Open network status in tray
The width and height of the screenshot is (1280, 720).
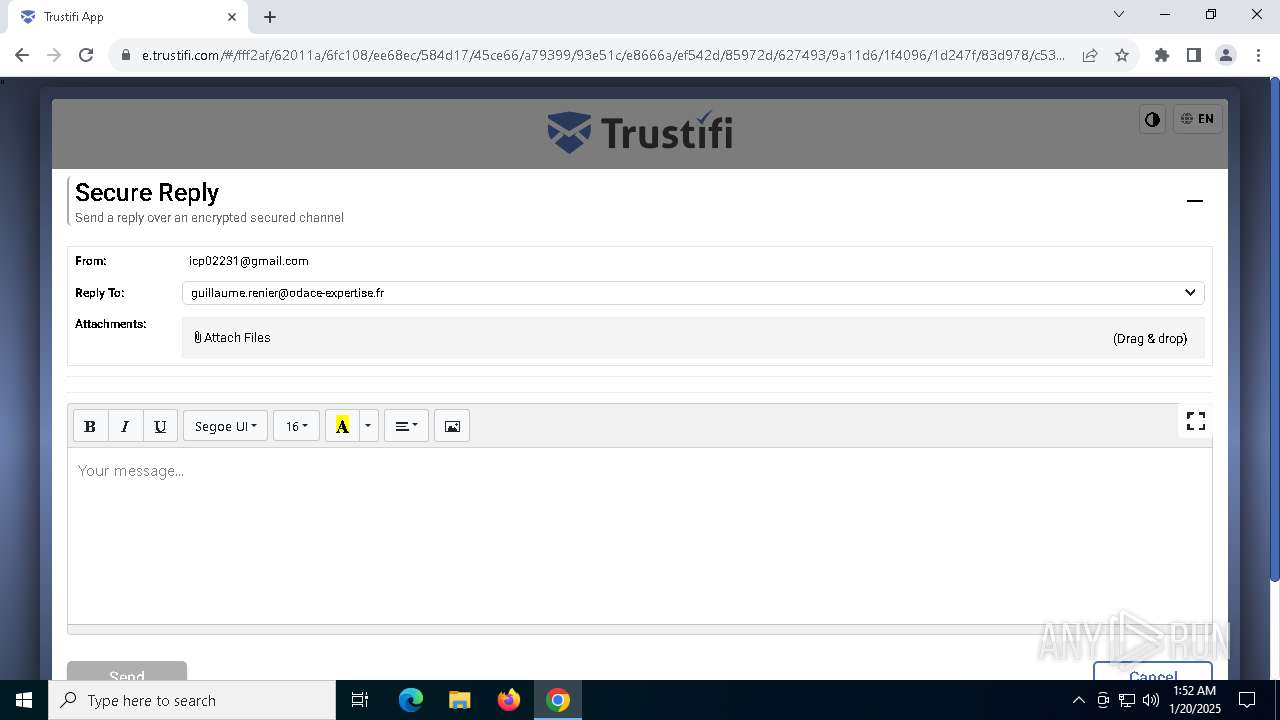(1127, 700)
